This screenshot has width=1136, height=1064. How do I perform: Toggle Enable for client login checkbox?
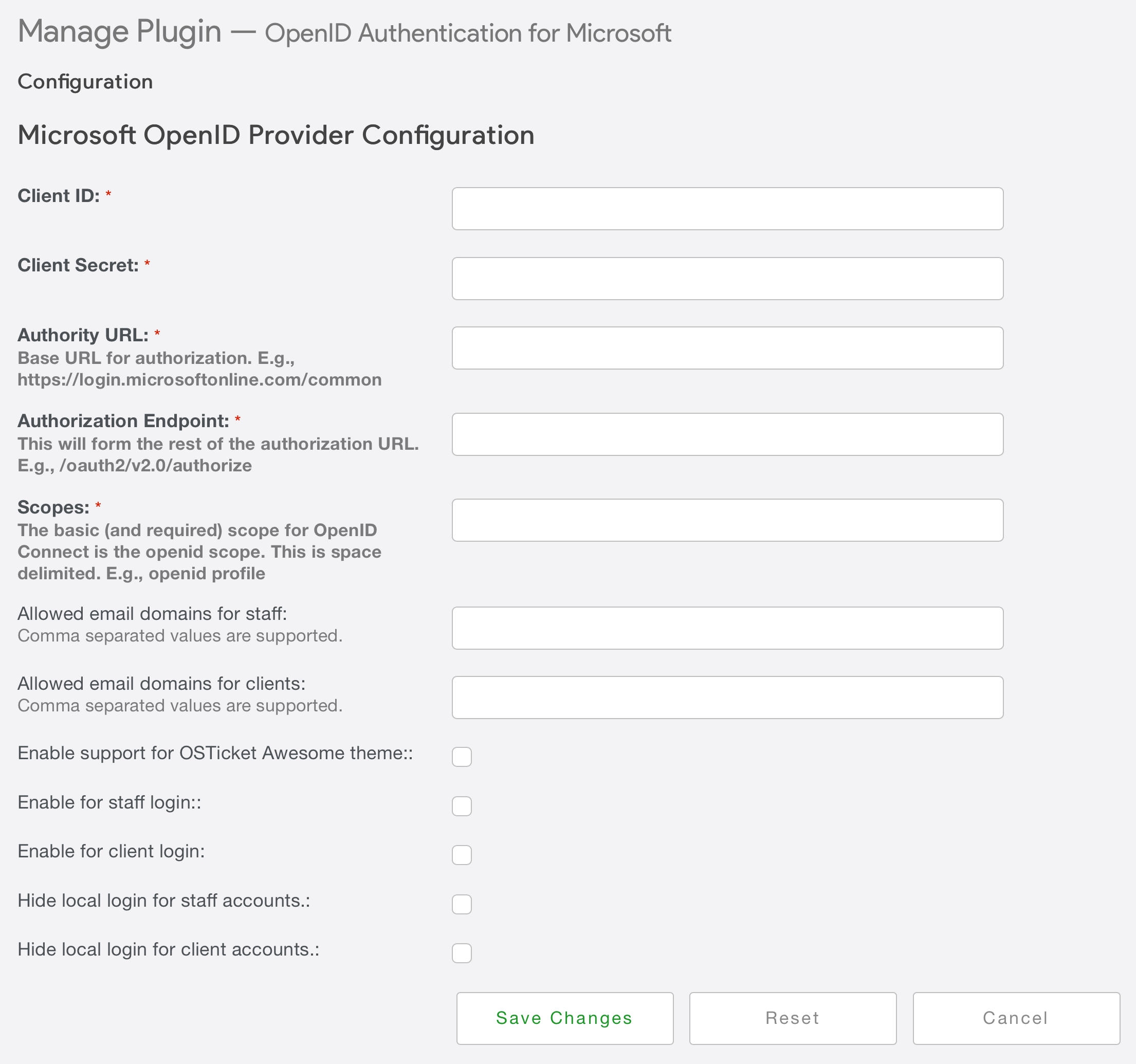462,855
